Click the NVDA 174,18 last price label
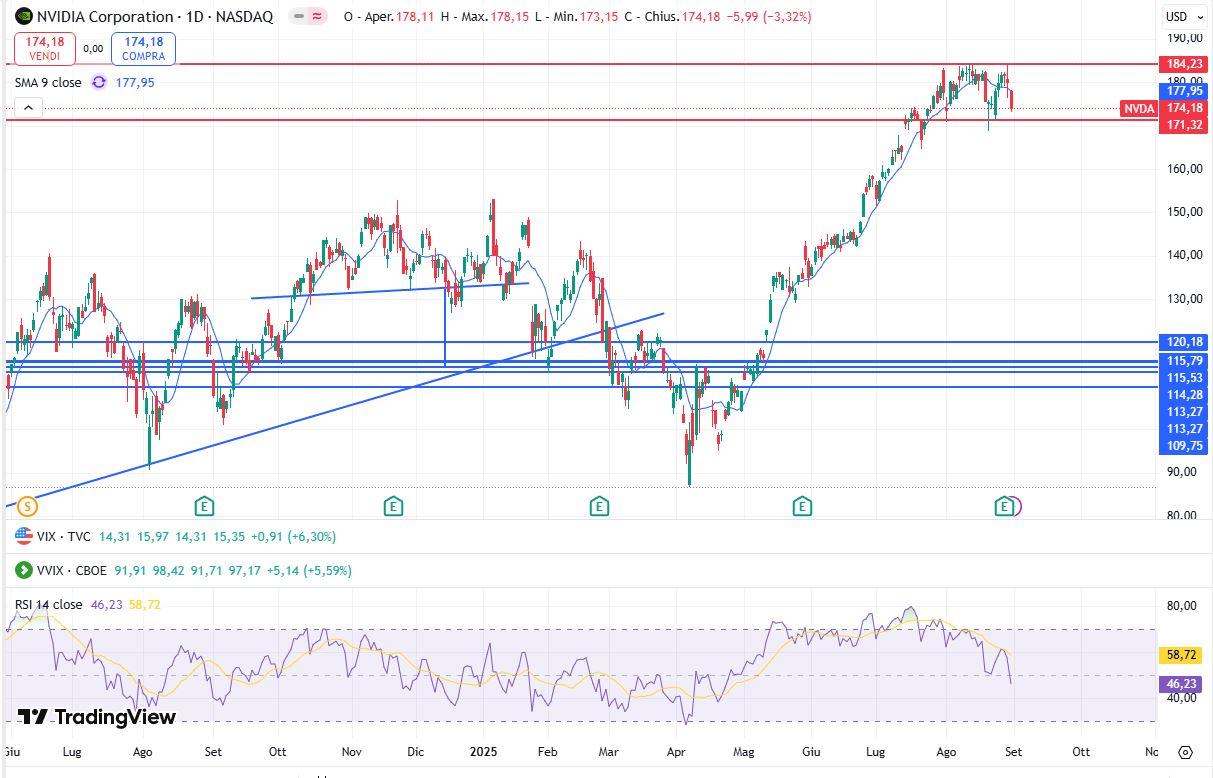The image size is (1213, 778). point(1164,108)
